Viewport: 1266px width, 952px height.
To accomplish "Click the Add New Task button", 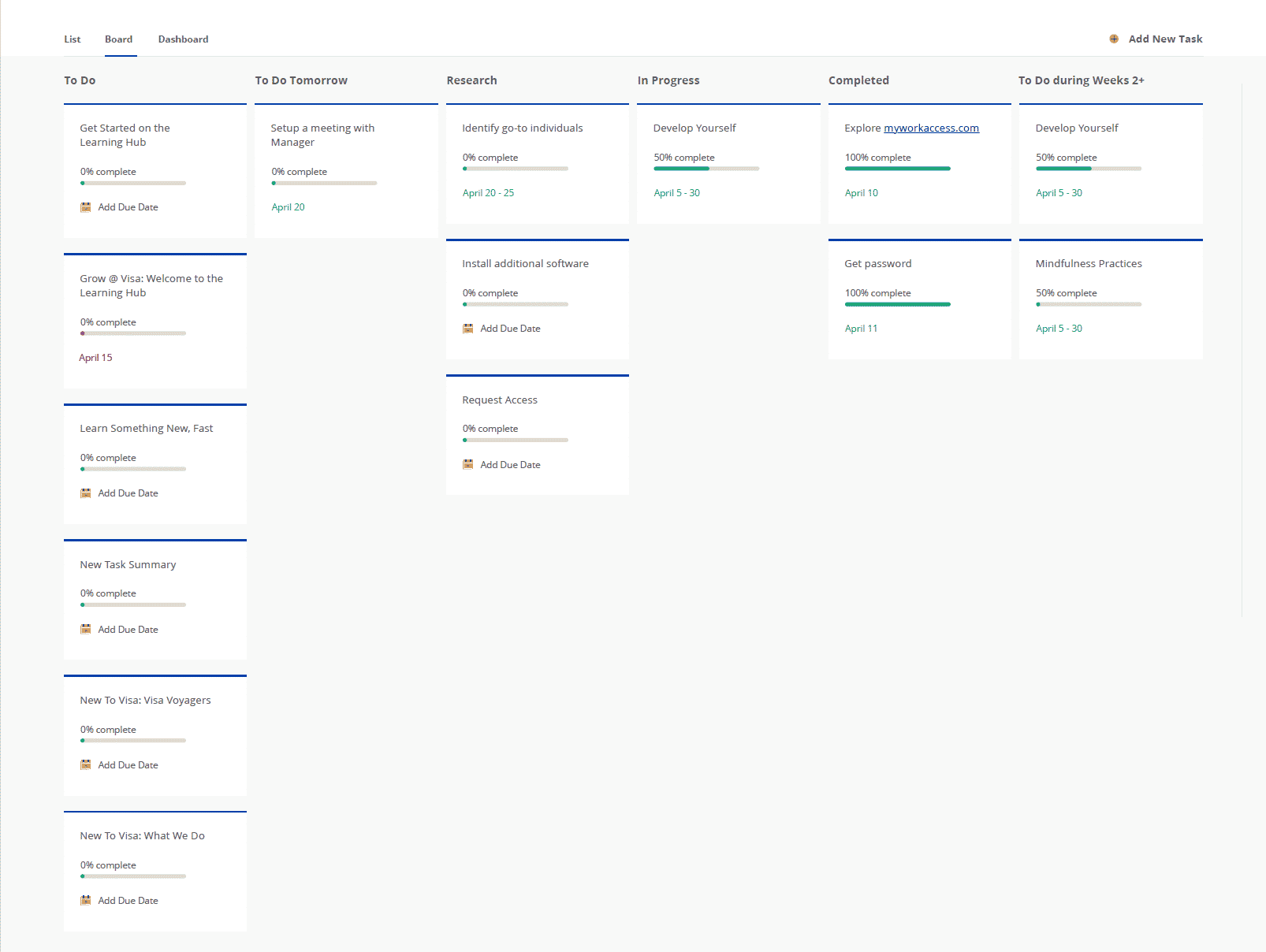I will [1164, 39].
